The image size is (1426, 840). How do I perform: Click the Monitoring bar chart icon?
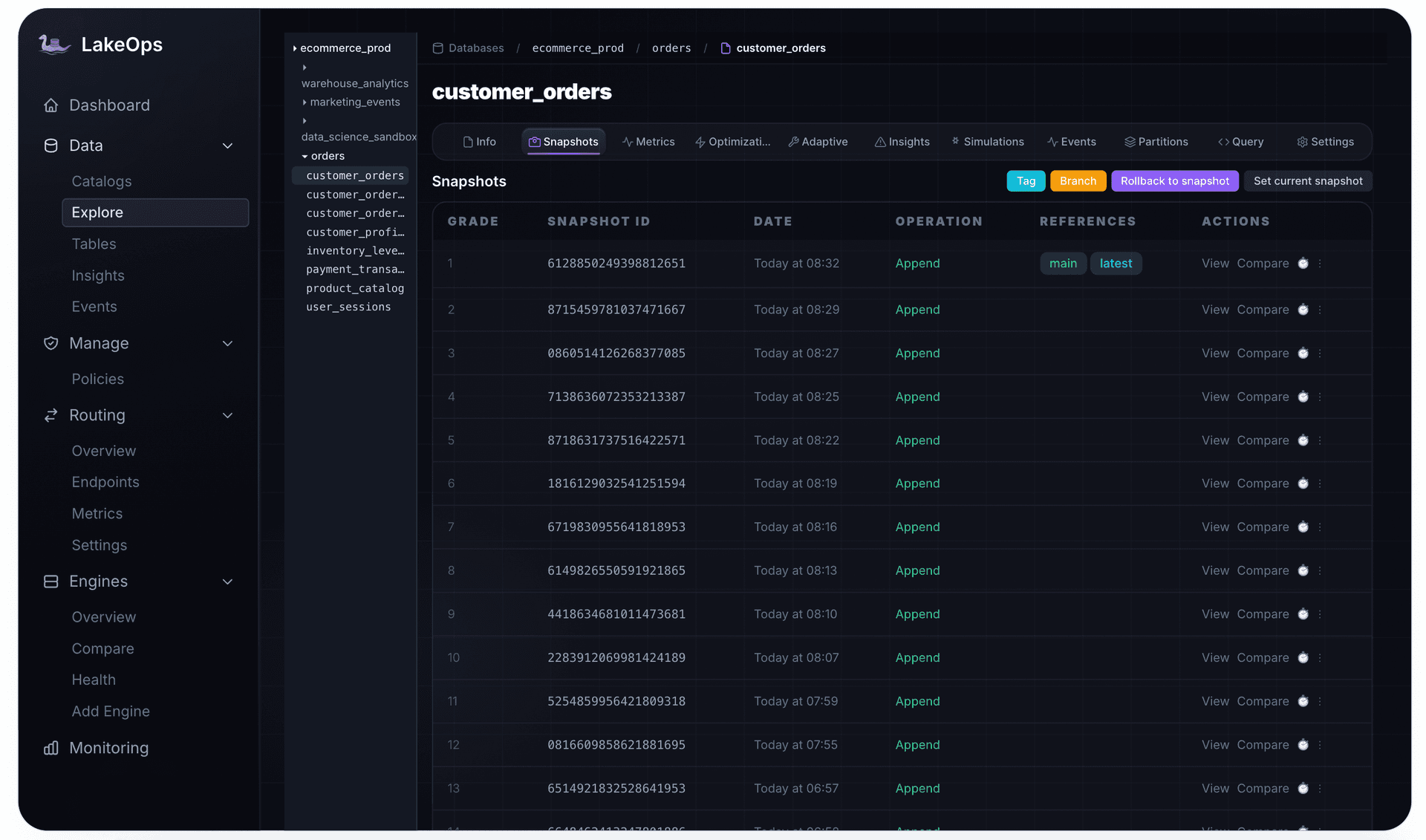51,748
